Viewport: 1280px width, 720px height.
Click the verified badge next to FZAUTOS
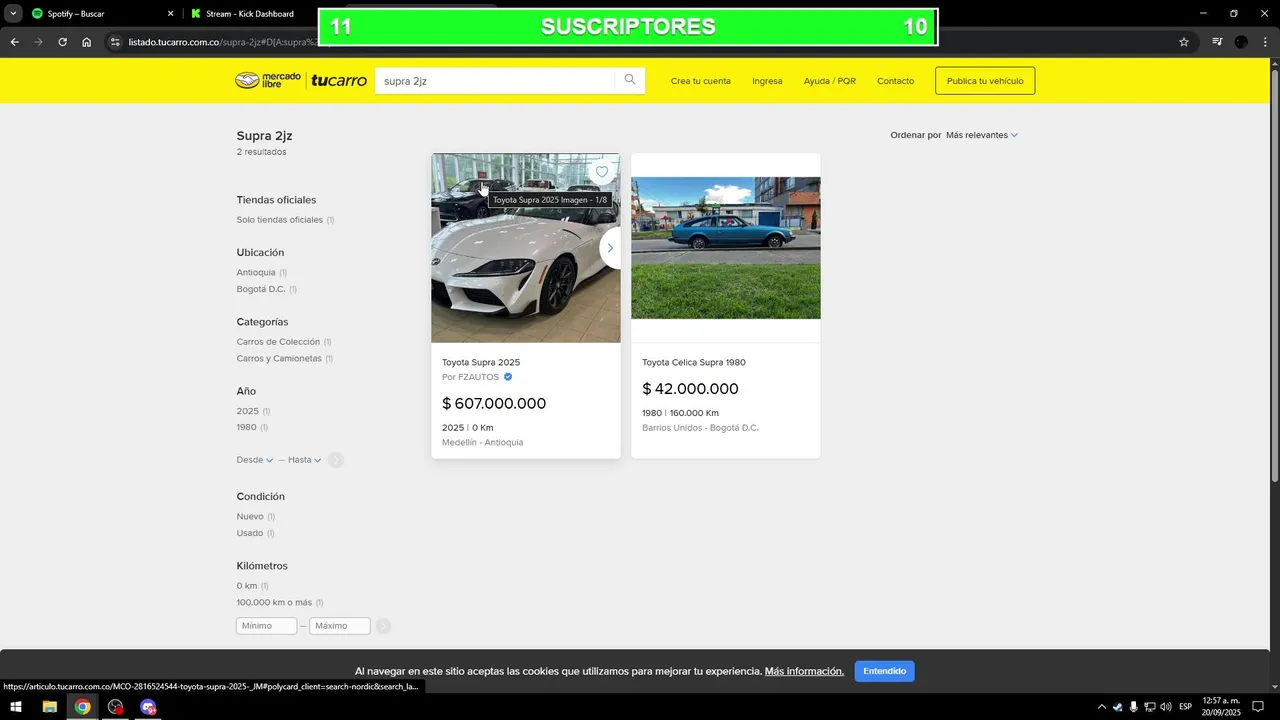point(508,377)
